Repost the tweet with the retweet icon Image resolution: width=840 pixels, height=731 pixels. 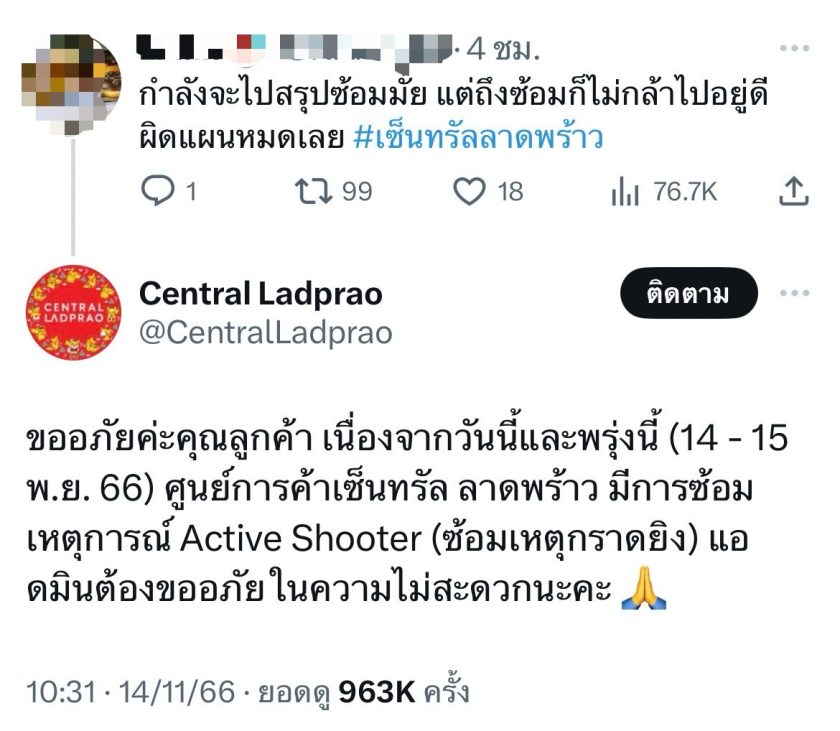pyautogui.click(x=313, y=191)
